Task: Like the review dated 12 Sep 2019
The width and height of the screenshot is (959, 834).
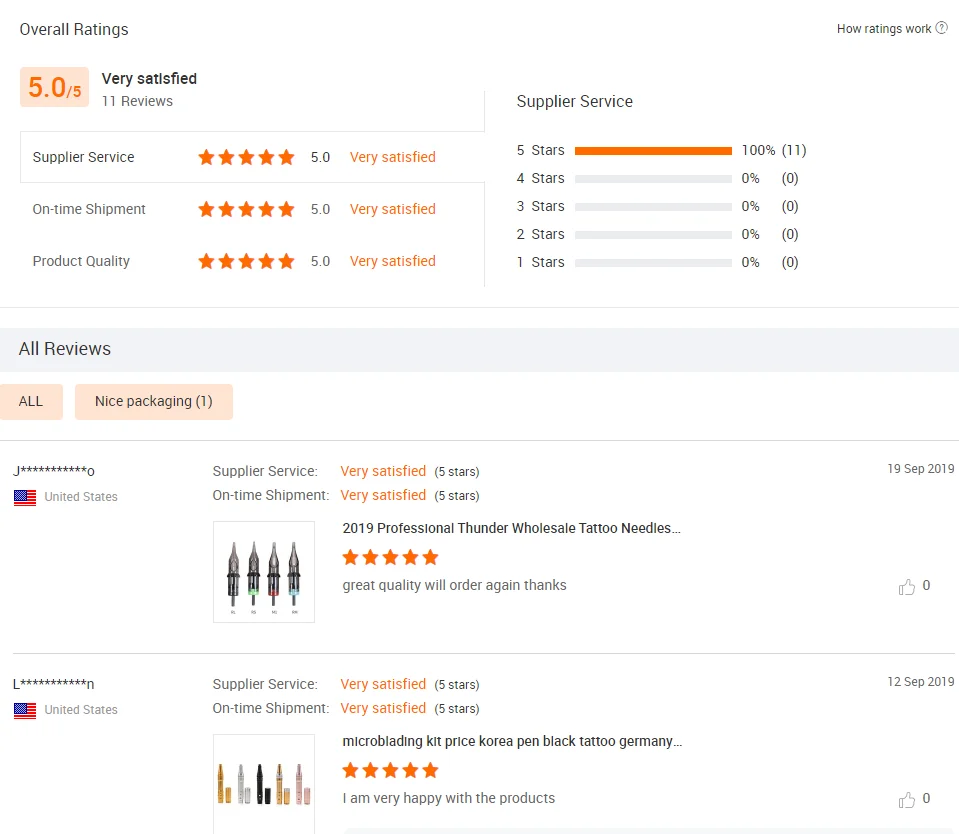Action: tap(907, 800)
